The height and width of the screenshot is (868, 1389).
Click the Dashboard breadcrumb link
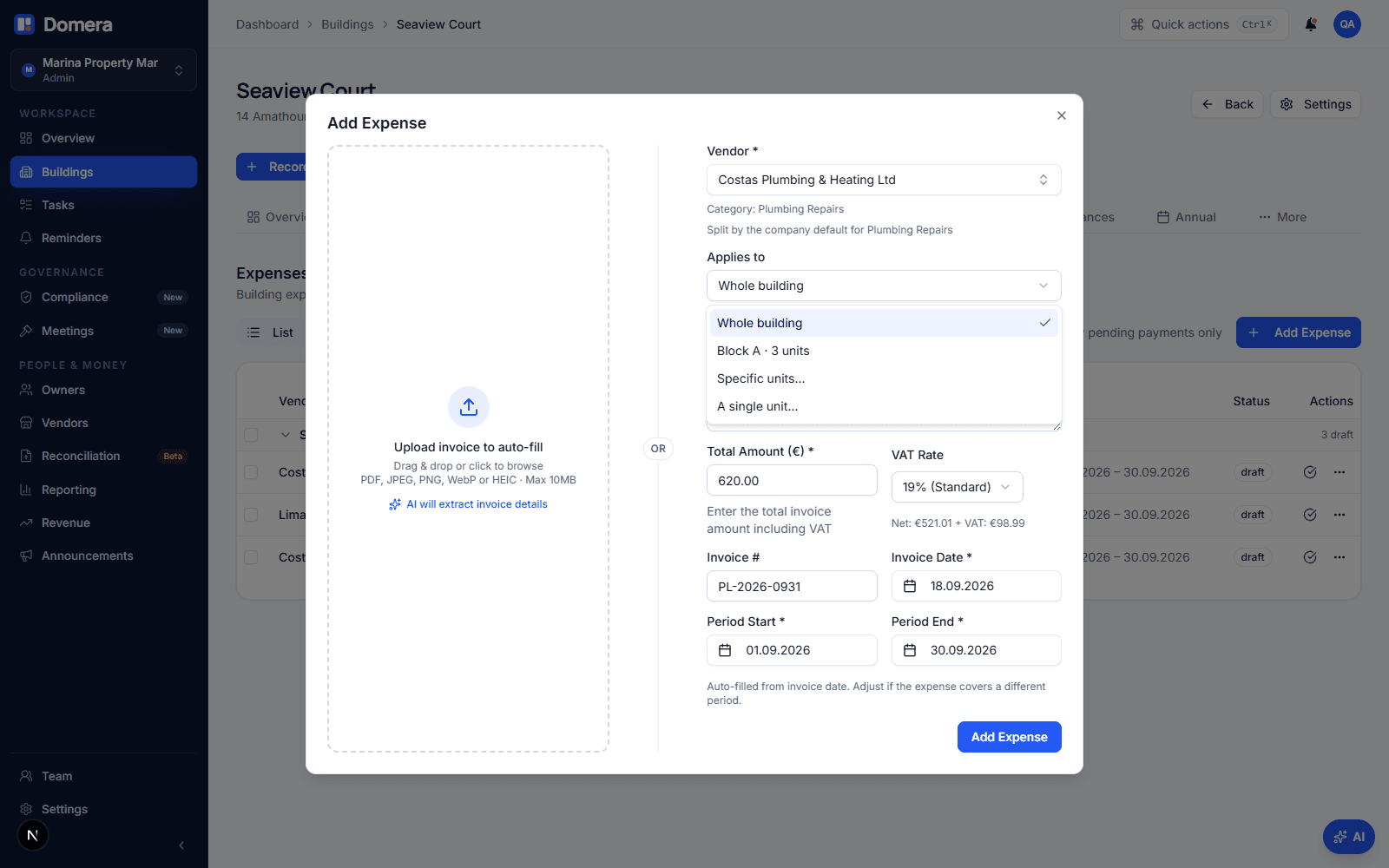[267, 24]
